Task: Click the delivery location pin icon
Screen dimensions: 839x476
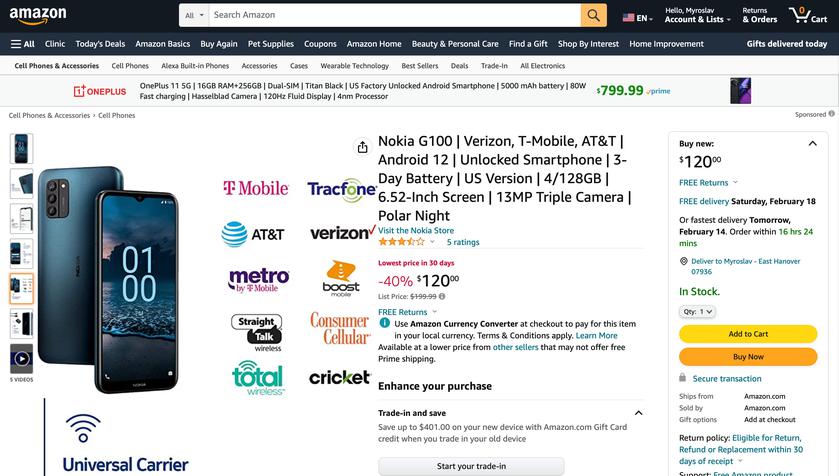Action: pos(684,261)
